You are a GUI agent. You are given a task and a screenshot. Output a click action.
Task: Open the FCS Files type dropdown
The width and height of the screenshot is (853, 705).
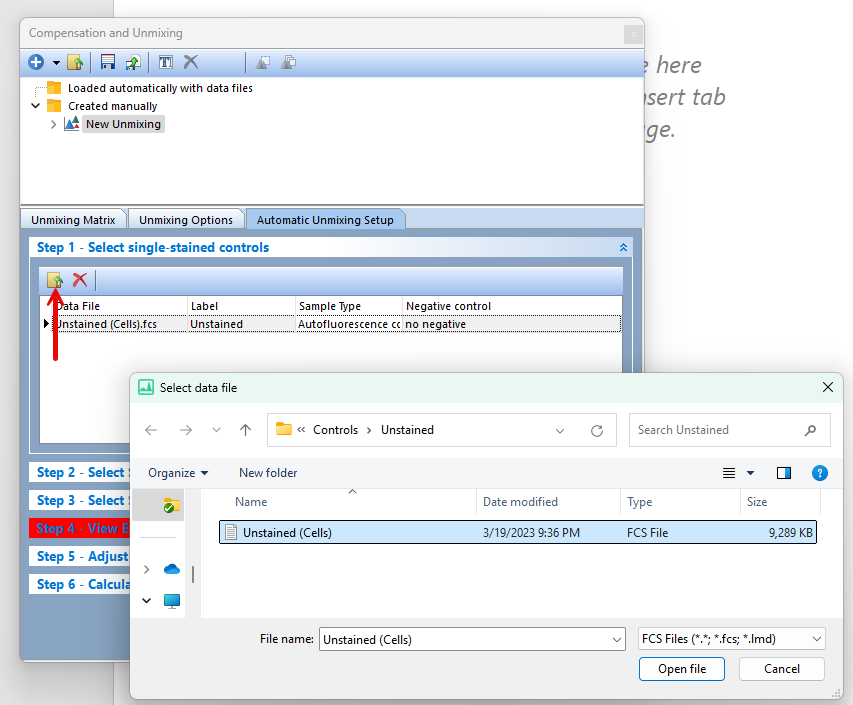[732, 639]
